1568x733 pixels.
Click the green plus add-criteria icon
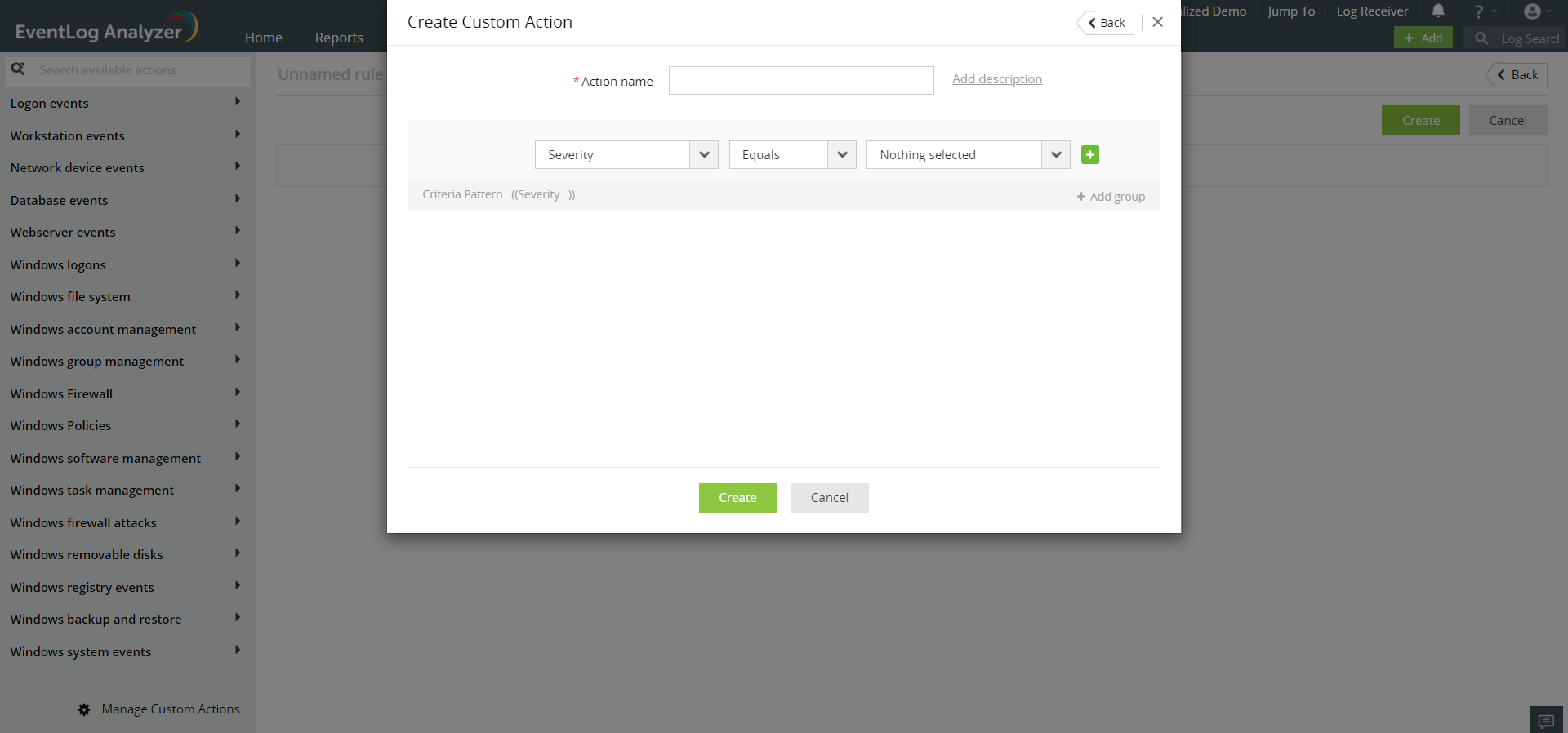click(1089, 155)
